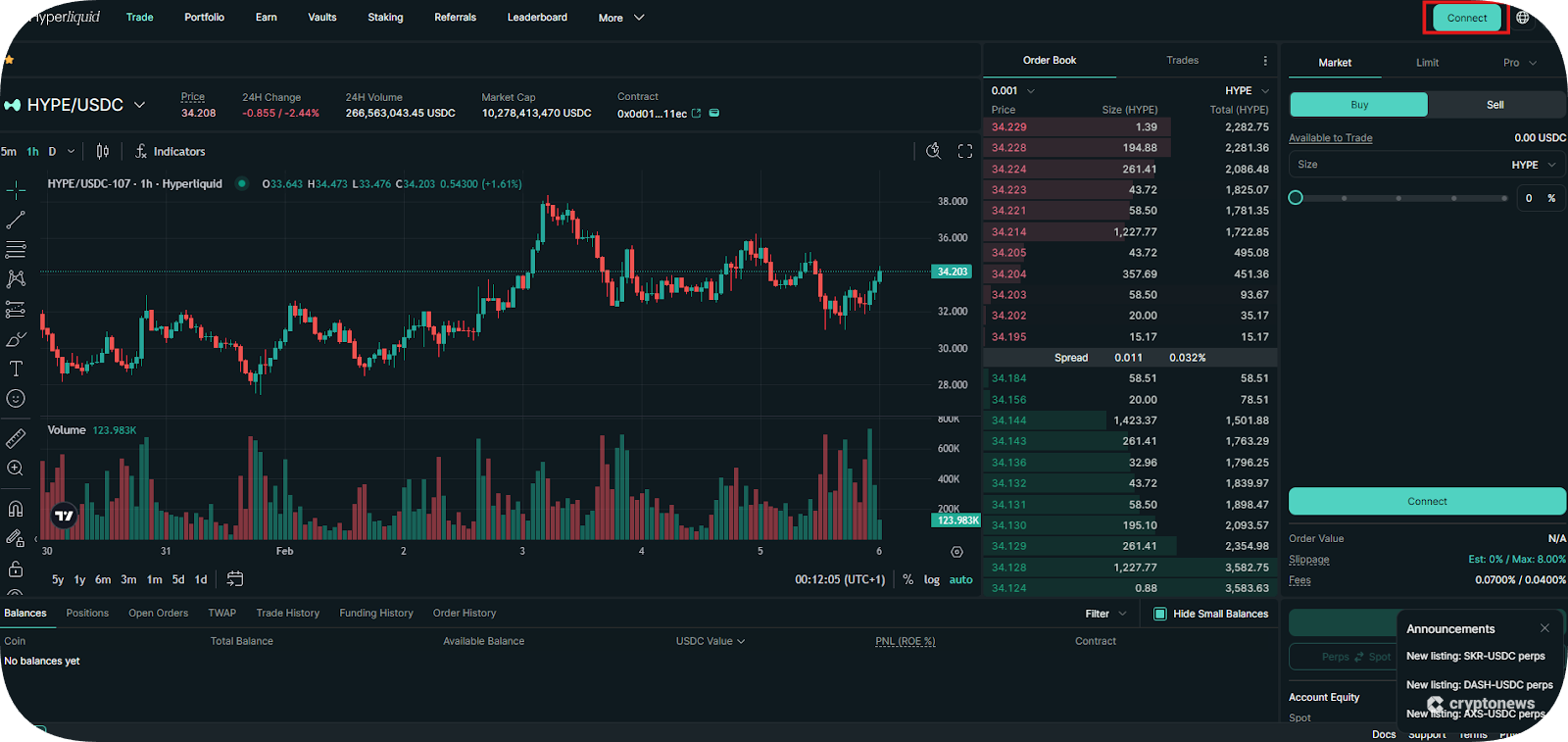
Task: Click the order size percentage slider handle
Action: point(1296,198)
